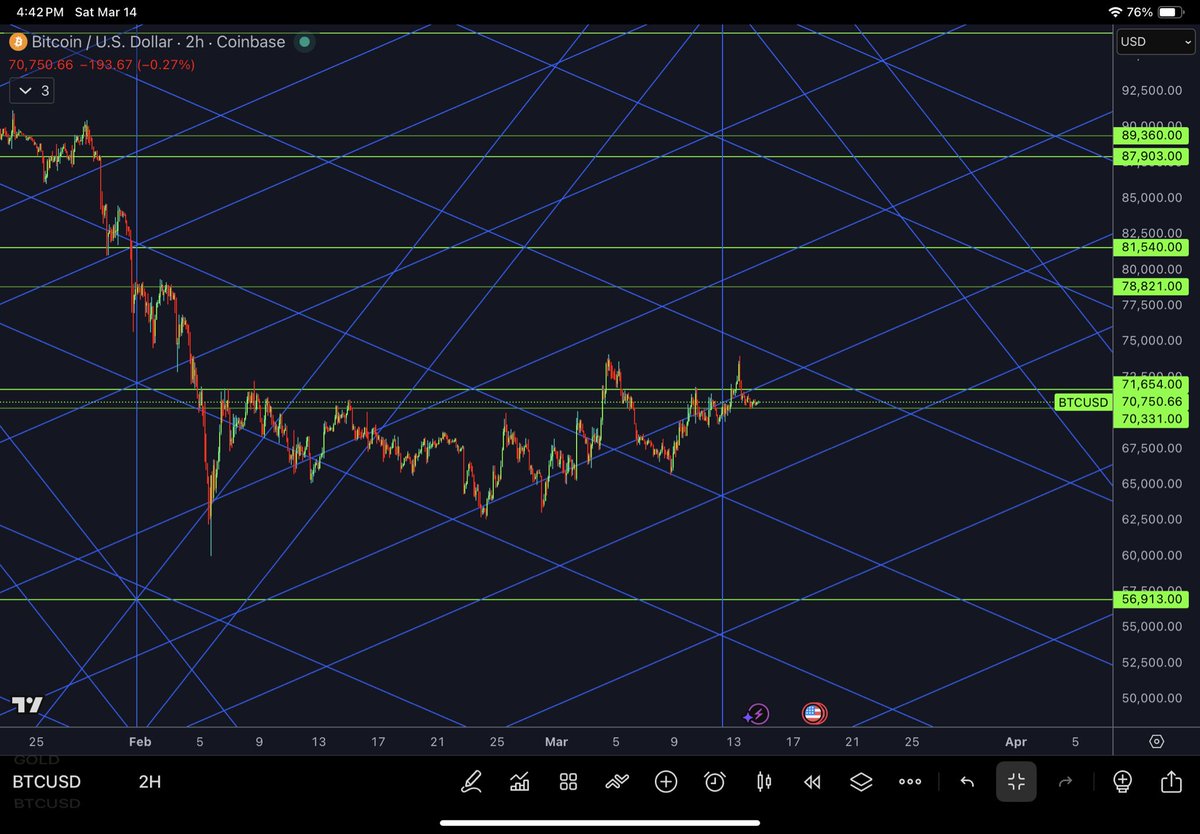1200x834 pixels.
Task: Open the USD currency dropdown
Action: coord(1154,42)
